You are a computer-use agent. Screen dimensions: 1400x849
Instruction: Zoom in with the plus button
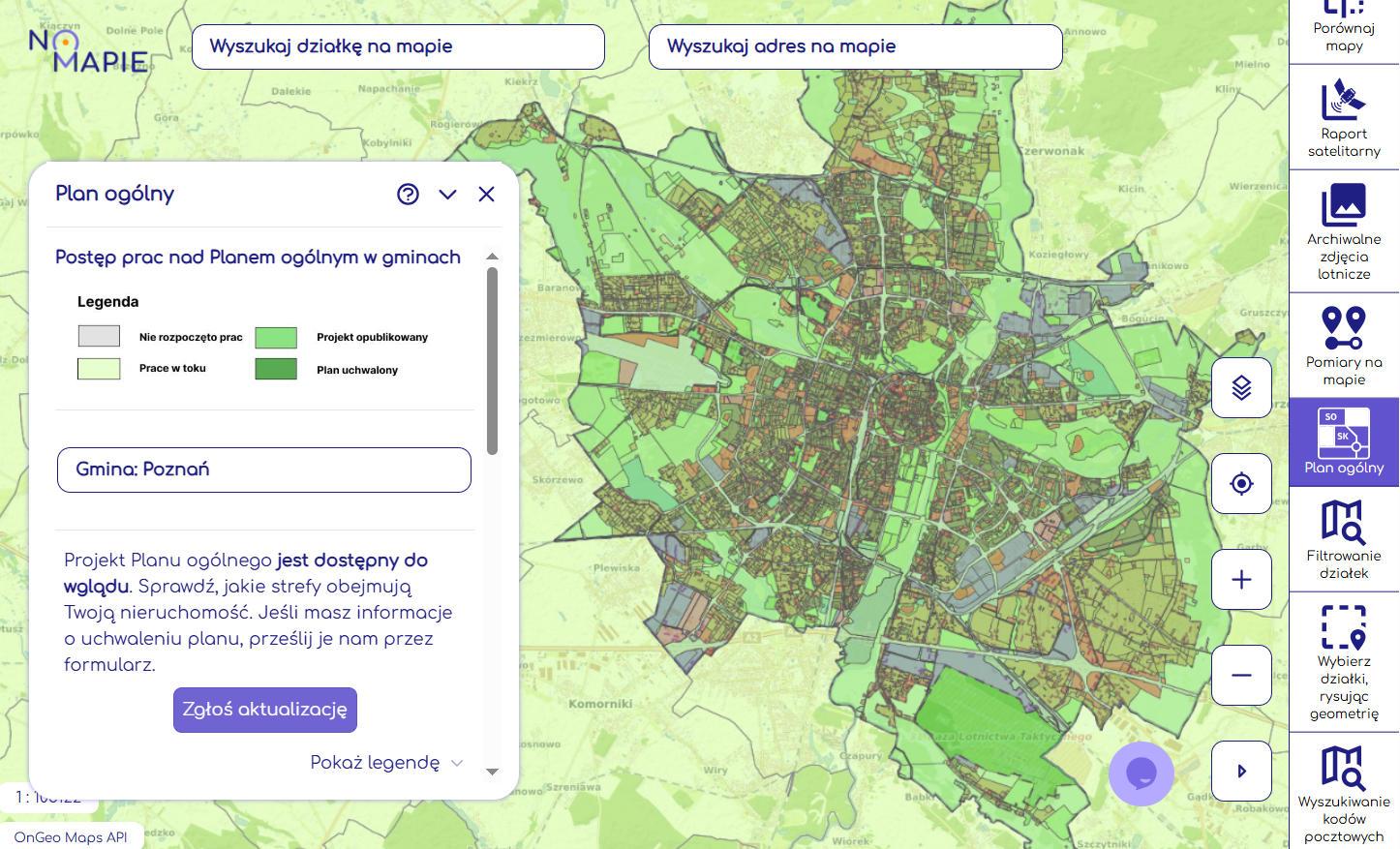coord(1241,580)
